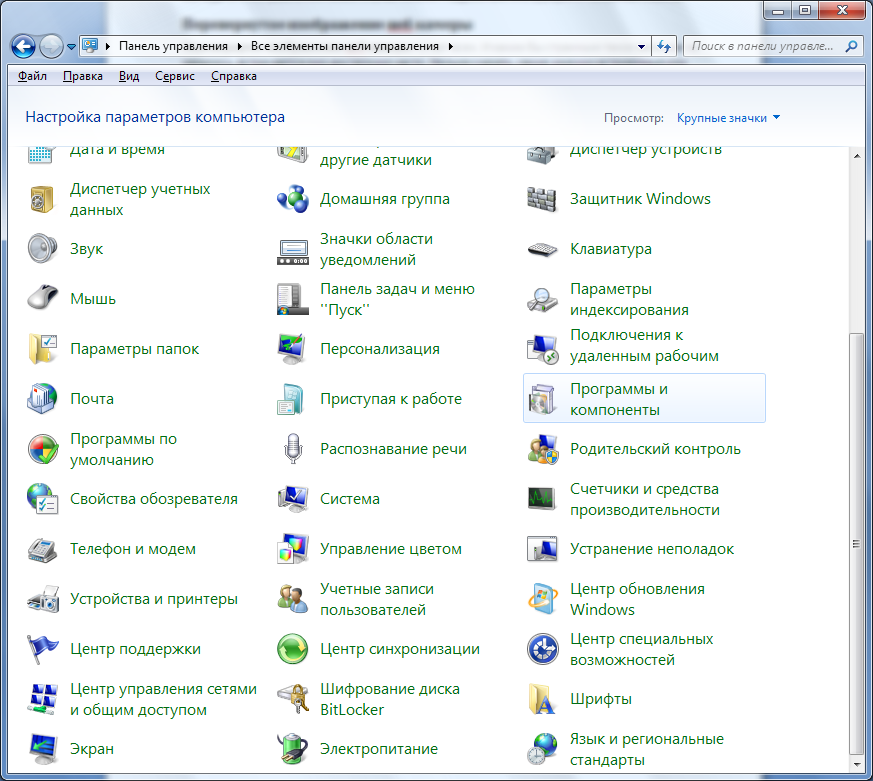Click the Forward navigation button

(52, 47)
